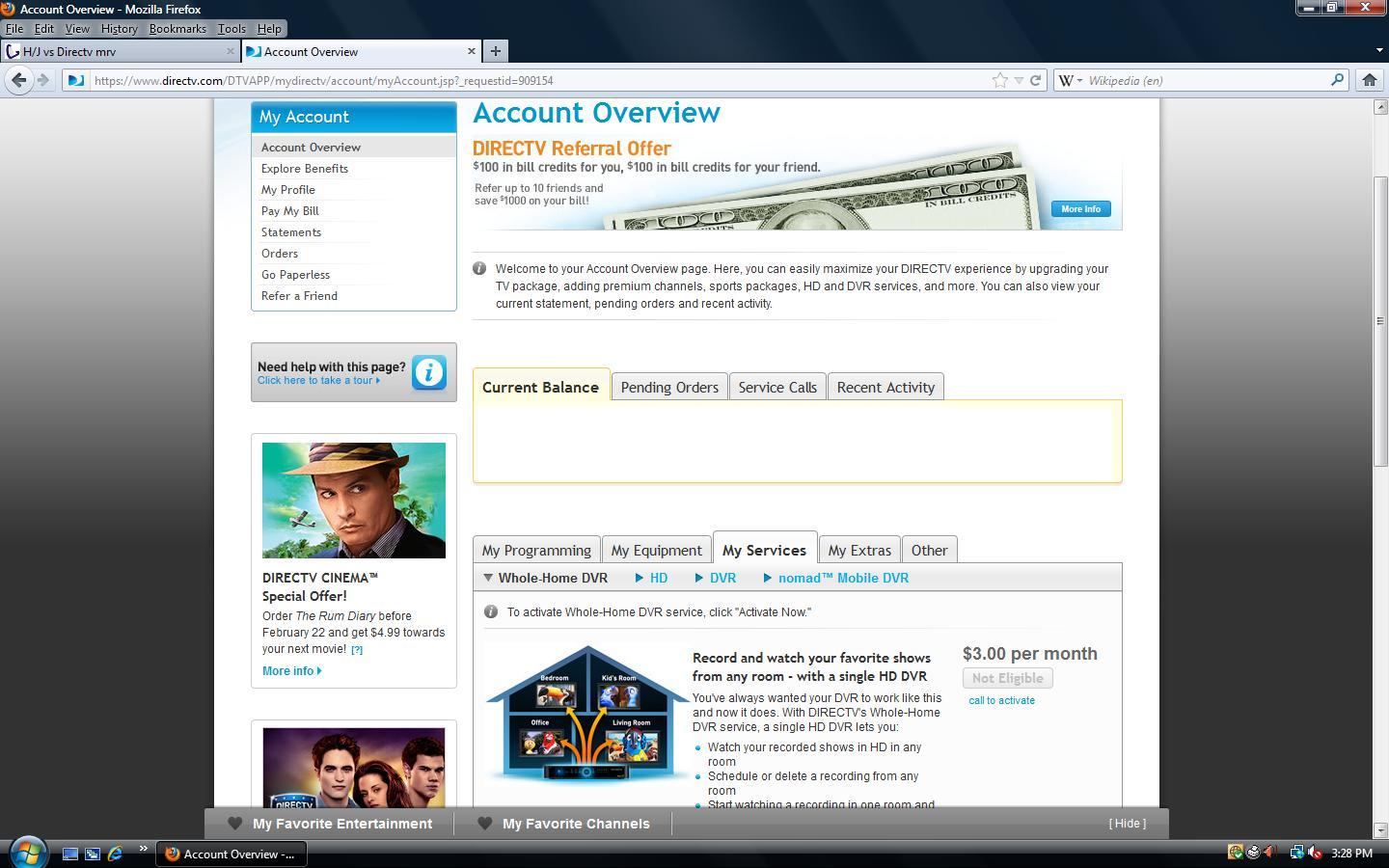Open Orders link in sidebar
Image resolution: width=1389 pixels, height=868 pixels.
coord(280,254)
